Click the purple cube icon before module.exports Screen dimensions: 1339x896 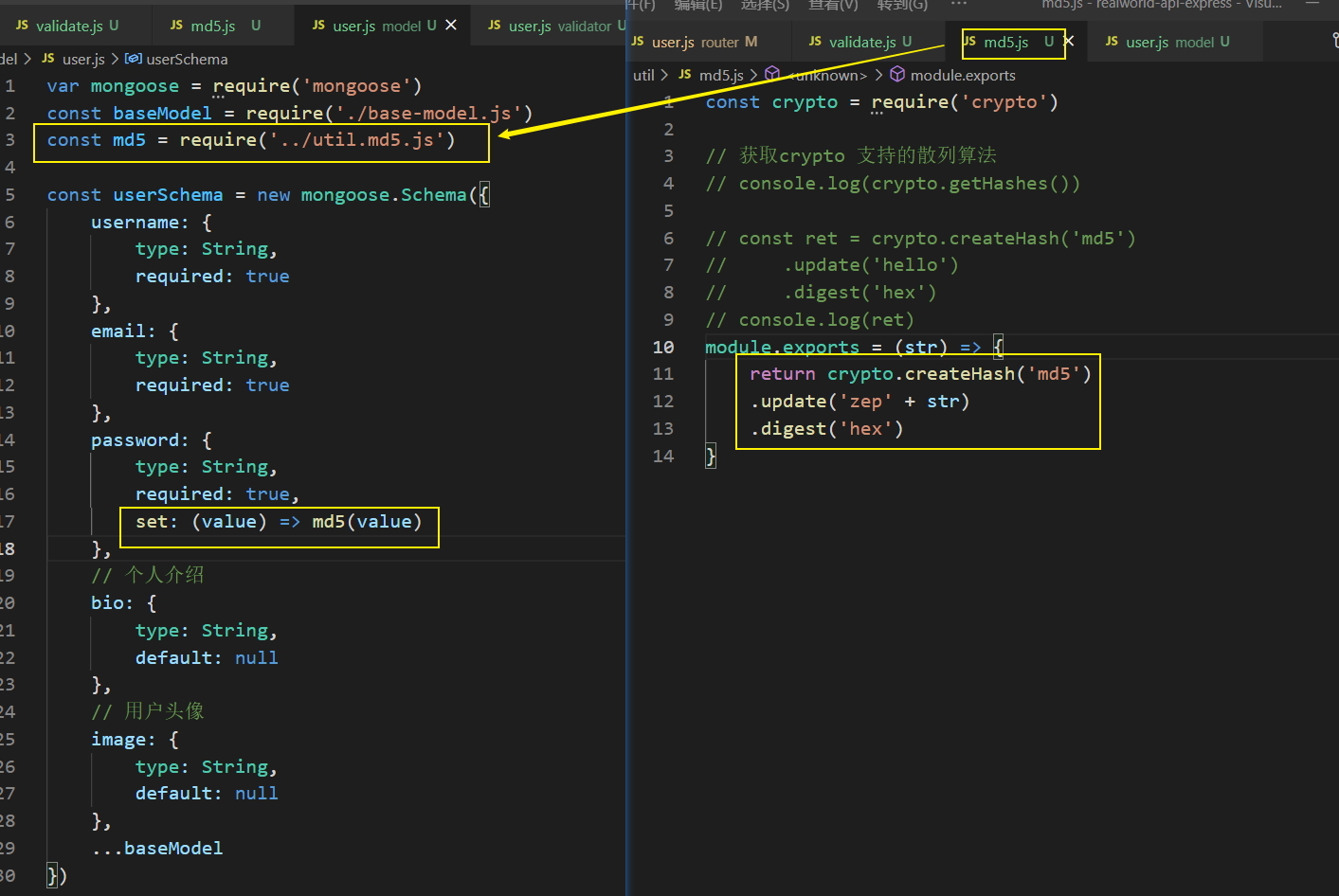897,75
